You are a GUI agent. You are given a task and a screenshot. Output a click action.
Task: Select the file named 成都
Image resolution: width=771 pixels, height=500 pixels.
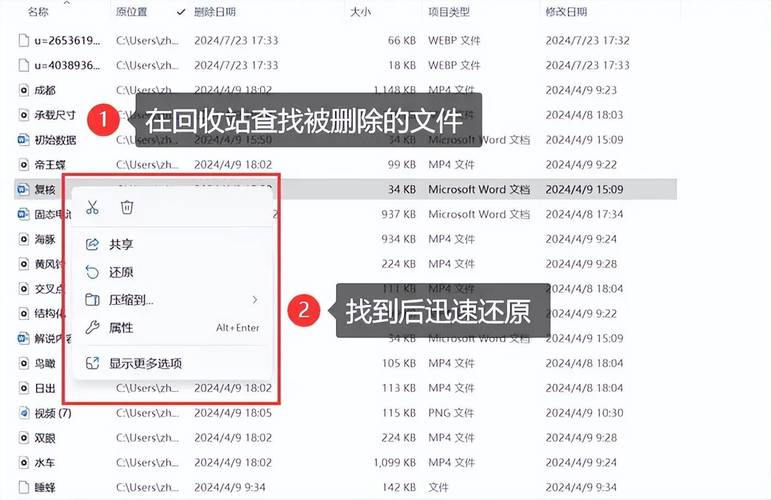click(45, 90)
